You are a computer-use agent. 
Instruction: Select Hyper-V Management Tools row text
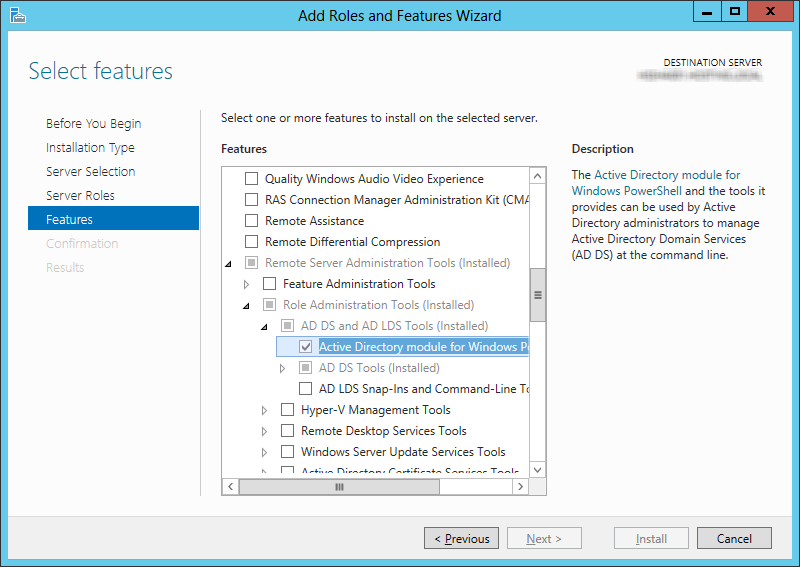376,410
